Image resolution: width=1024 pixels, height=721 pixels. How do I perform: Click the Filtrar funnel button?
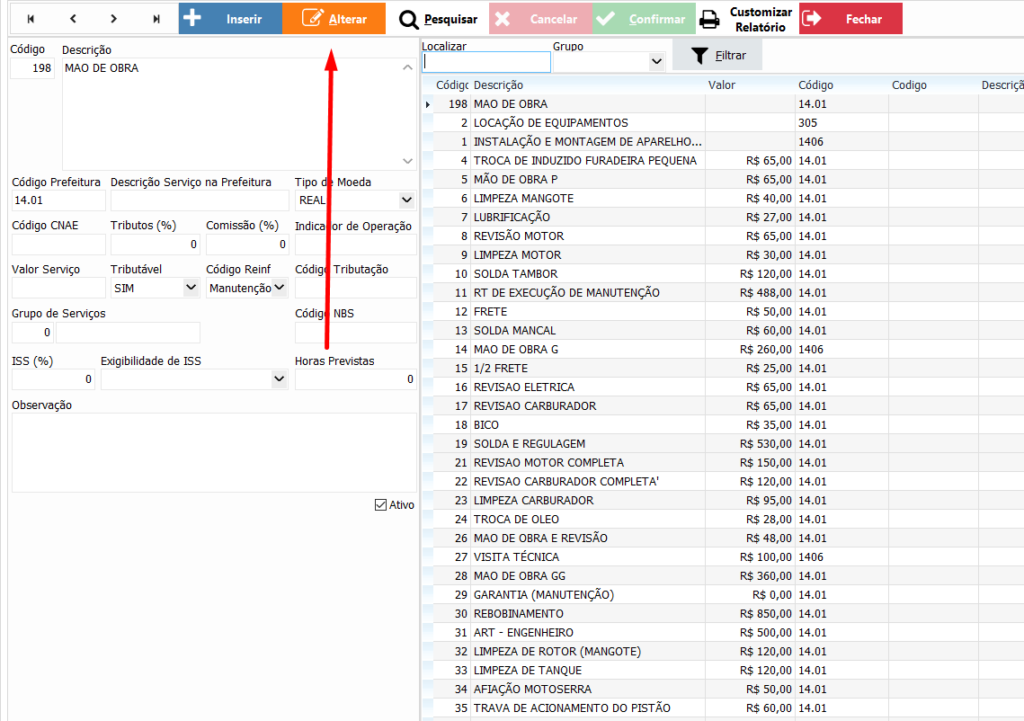click(717, 55)
